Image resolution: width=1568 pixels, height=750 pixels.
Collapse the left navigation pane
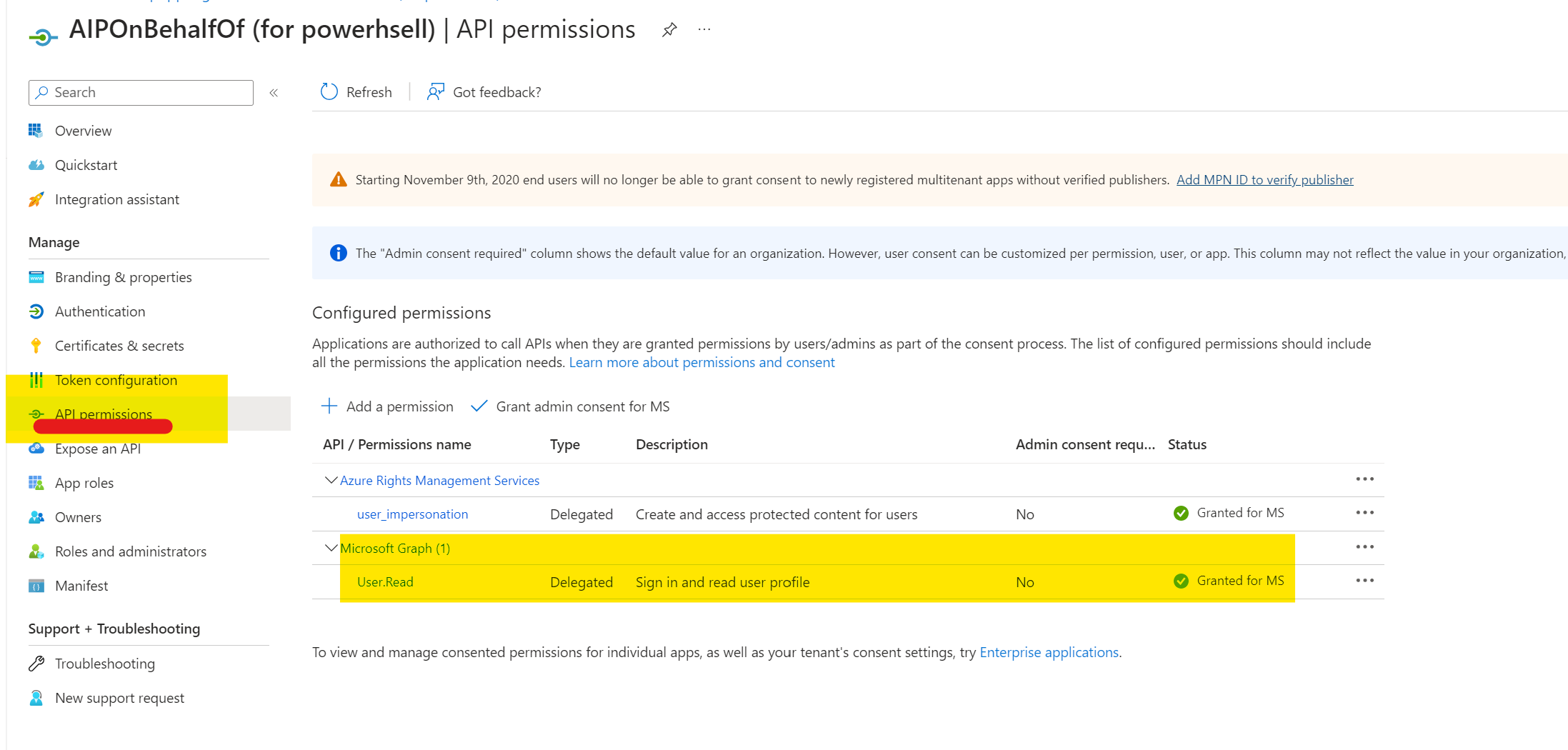coord(273,92)
